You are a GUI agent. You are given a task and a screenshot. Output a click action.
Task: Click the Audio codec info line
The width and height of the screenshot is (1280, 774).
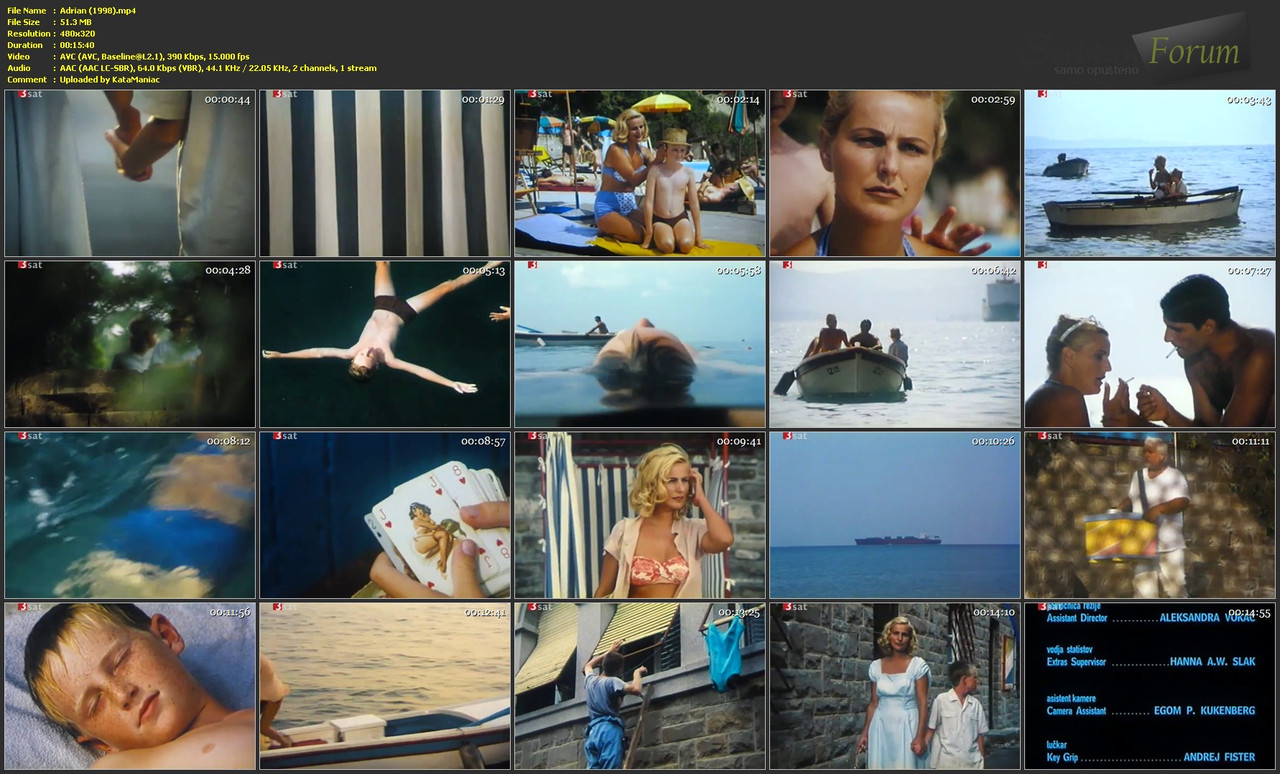(218, 68)
